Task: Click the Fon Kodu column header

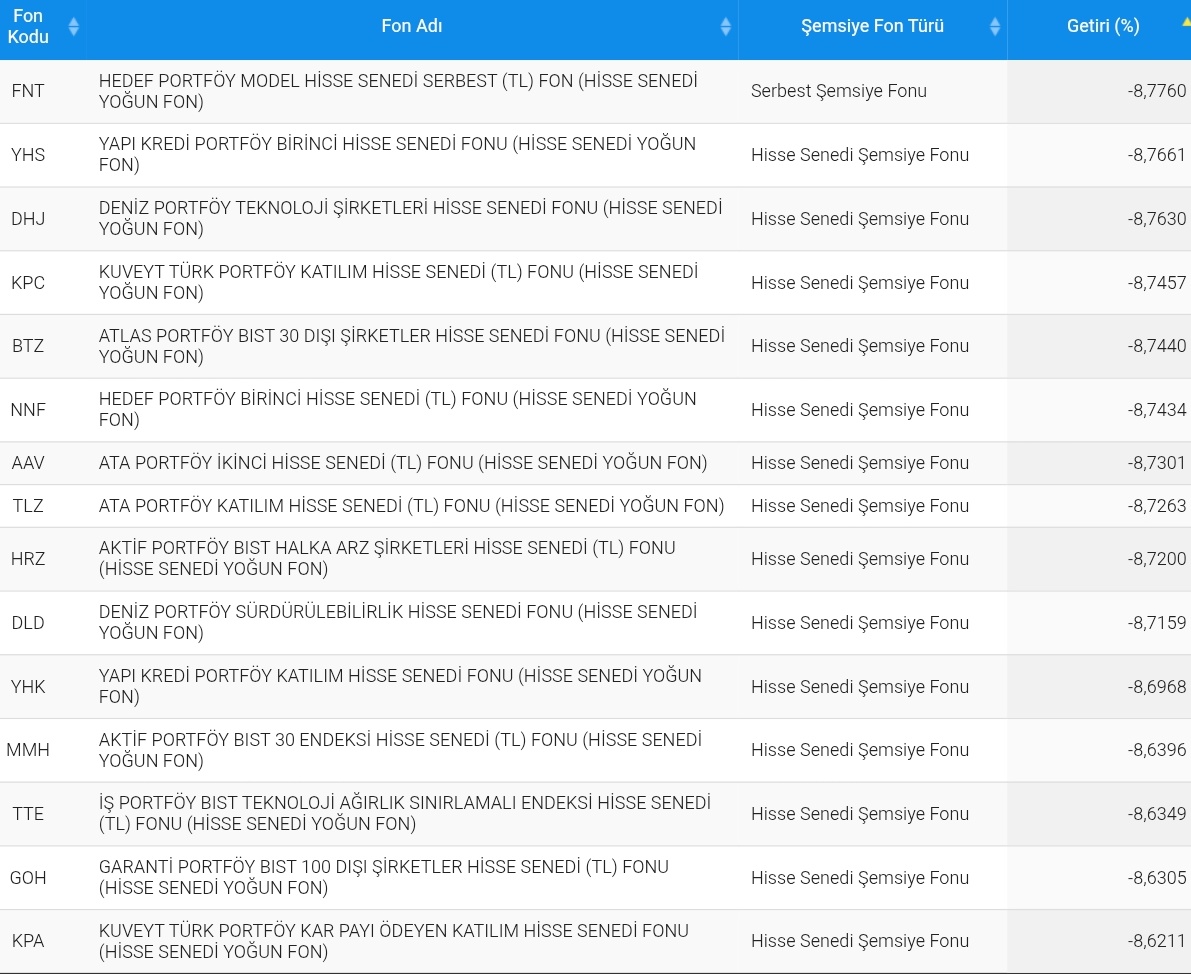Action: (x=28, y=27)
